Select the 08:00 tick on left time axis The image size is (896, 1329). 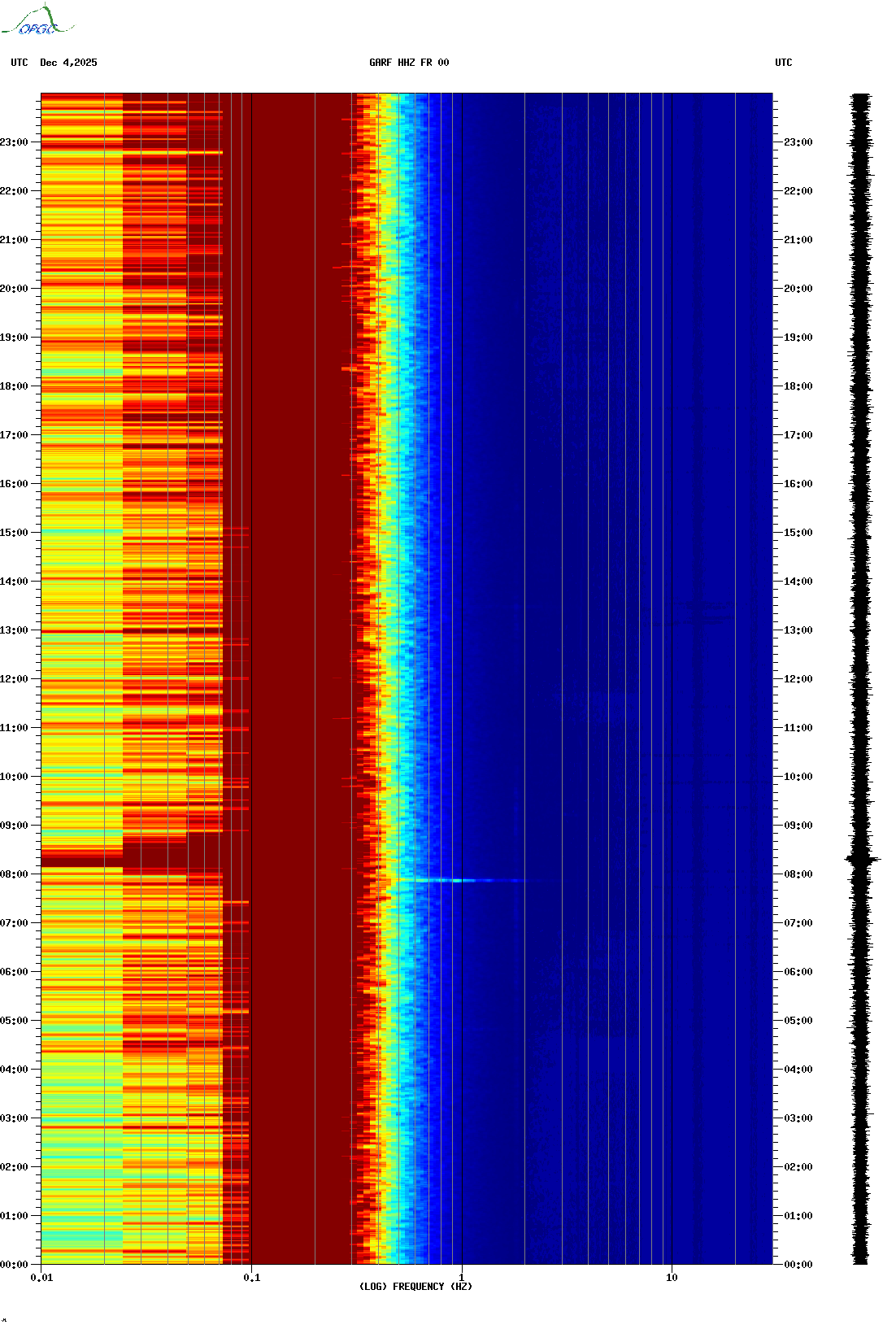[14, 874]
